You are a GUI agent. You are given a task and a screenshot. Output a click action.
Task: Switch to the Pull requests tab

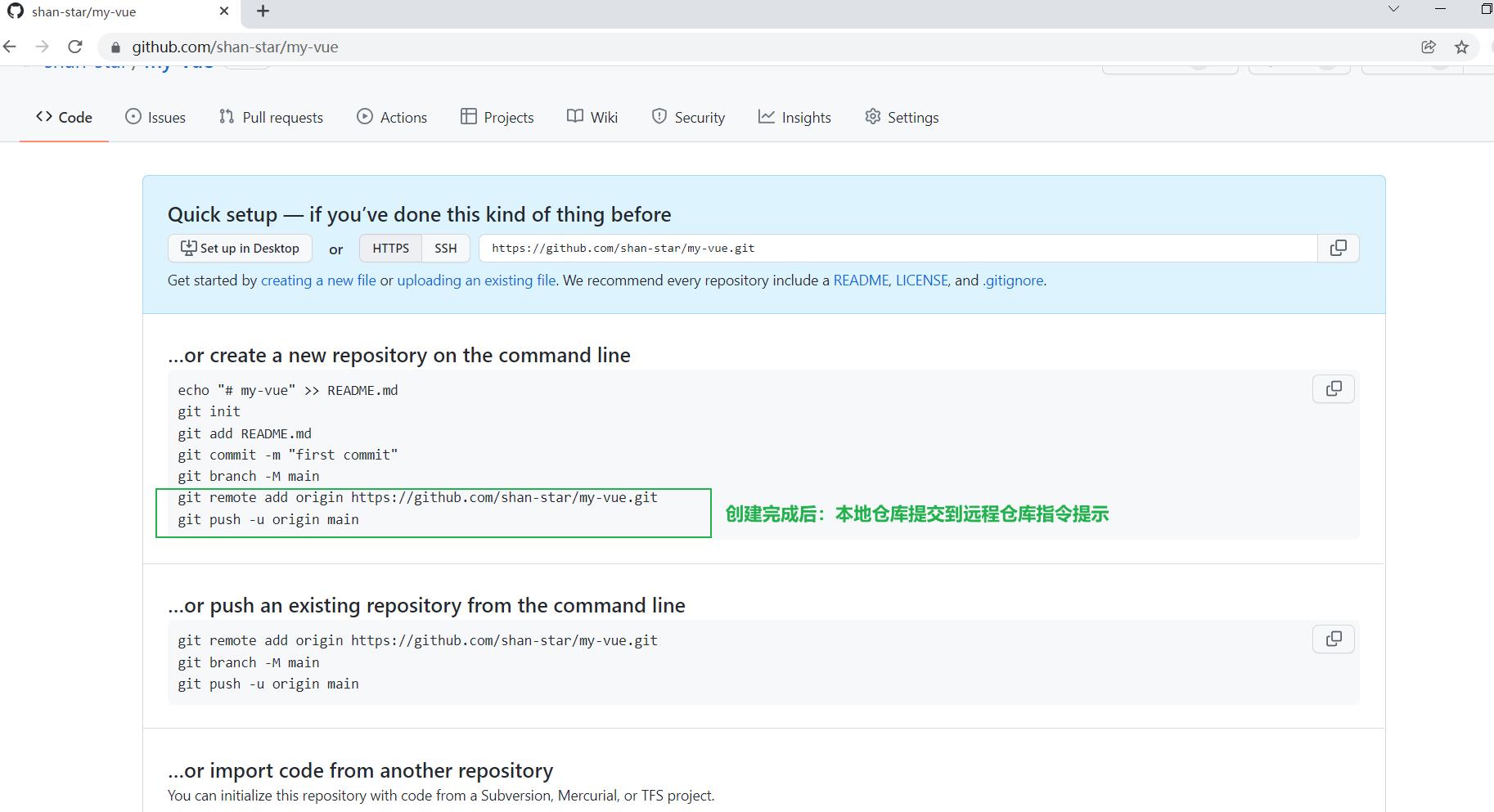point(271,117)
